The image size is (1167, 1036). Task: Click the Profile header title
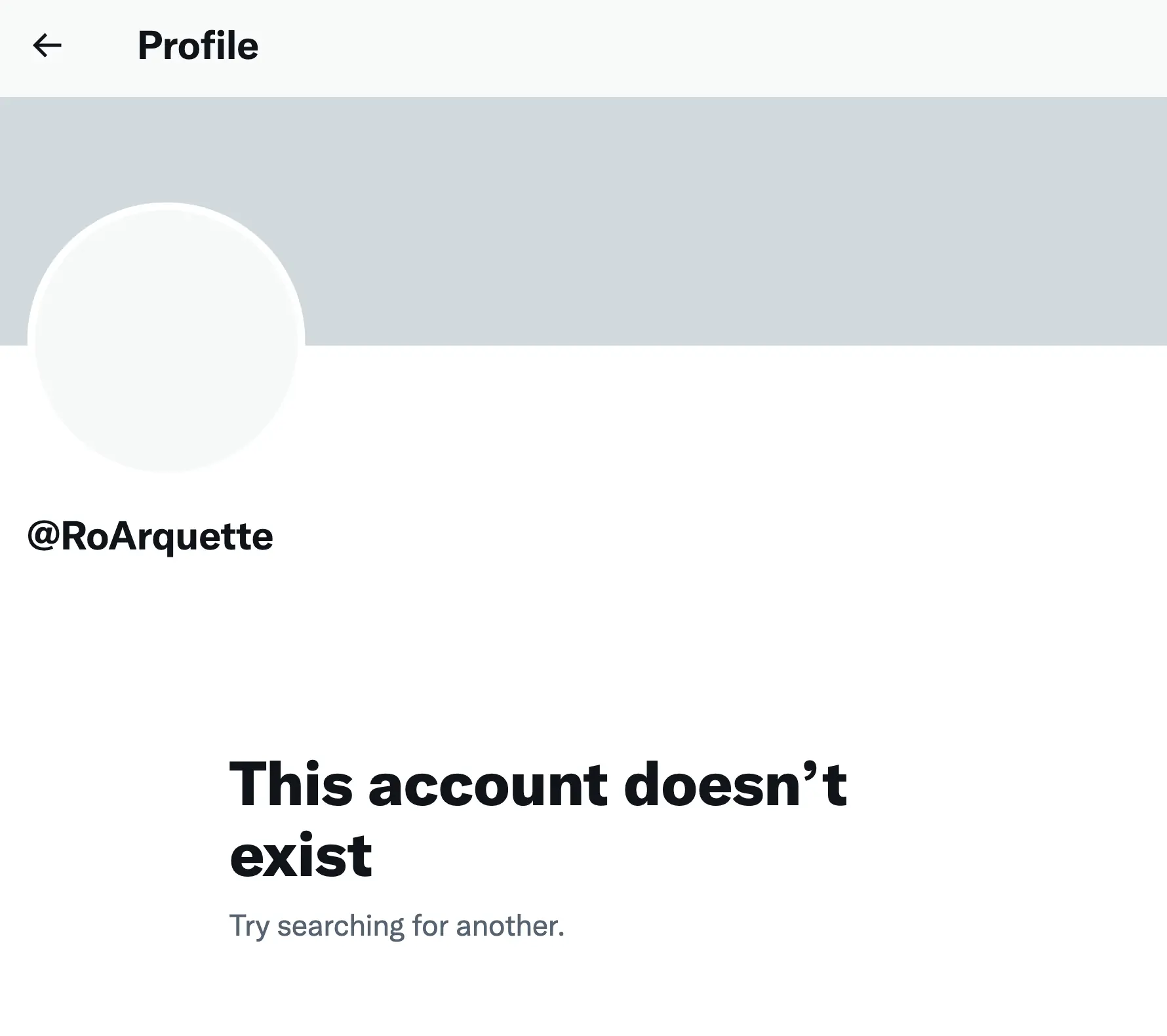coord(198,46)
